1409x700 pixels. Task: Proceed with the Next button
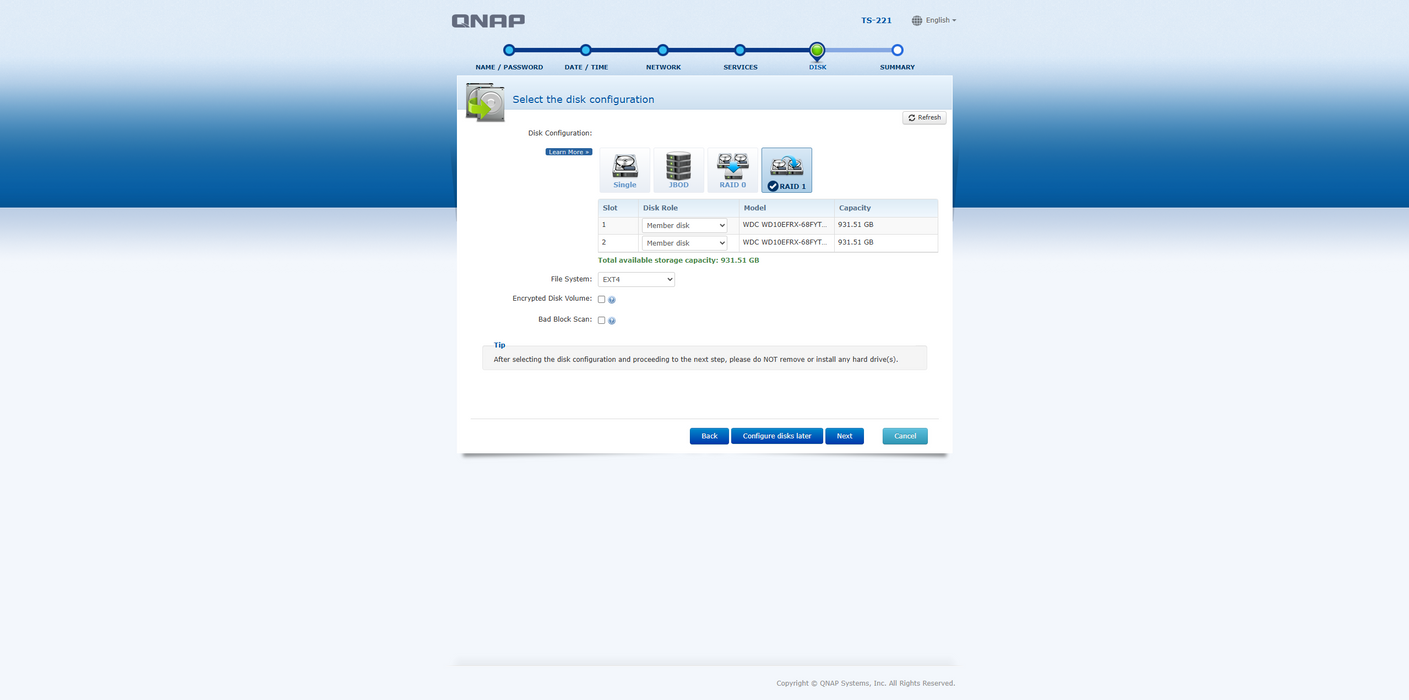click(x=845, y=436)
